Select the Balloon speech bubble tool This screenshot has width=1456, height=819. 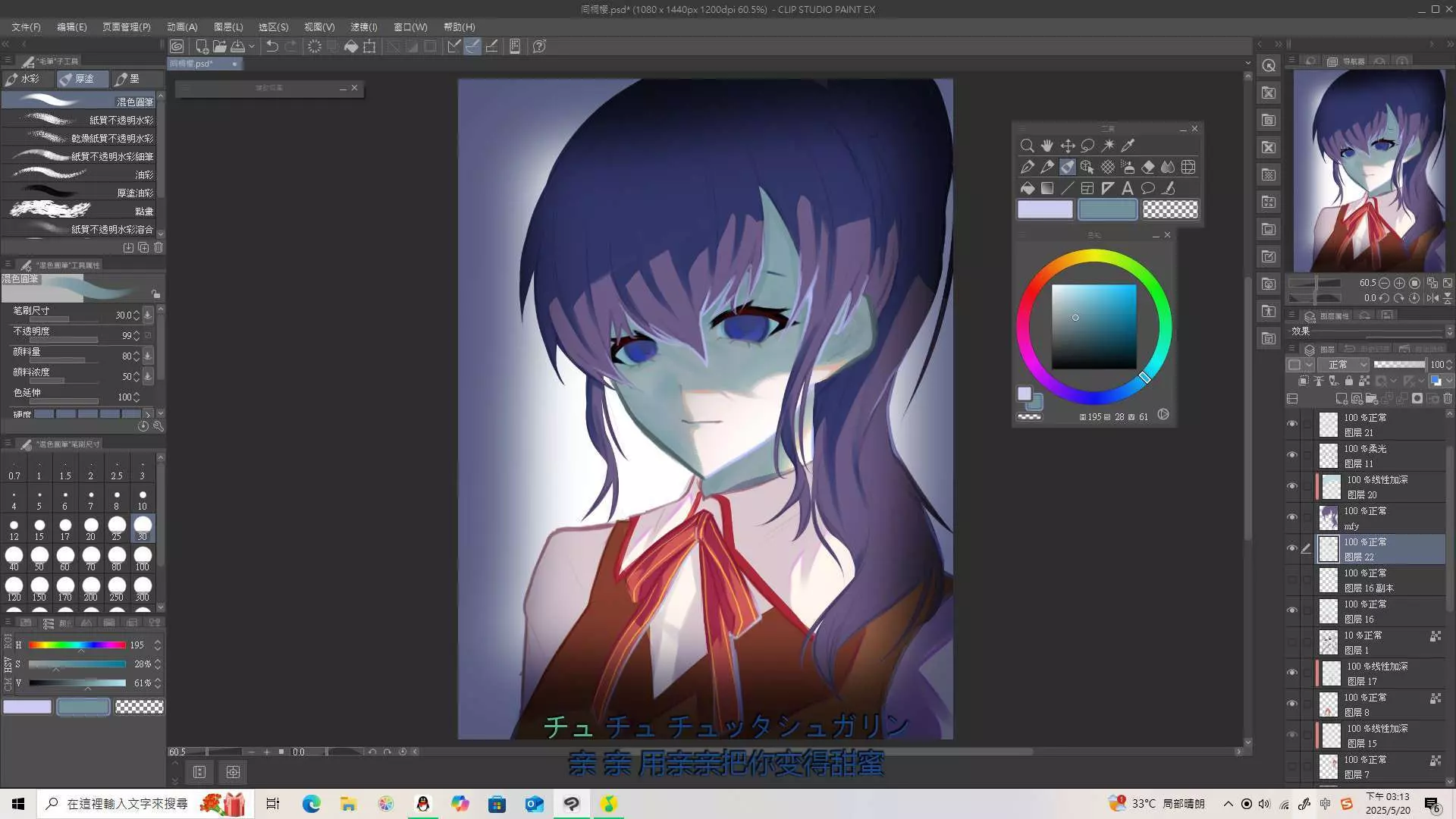[1148, 188]
